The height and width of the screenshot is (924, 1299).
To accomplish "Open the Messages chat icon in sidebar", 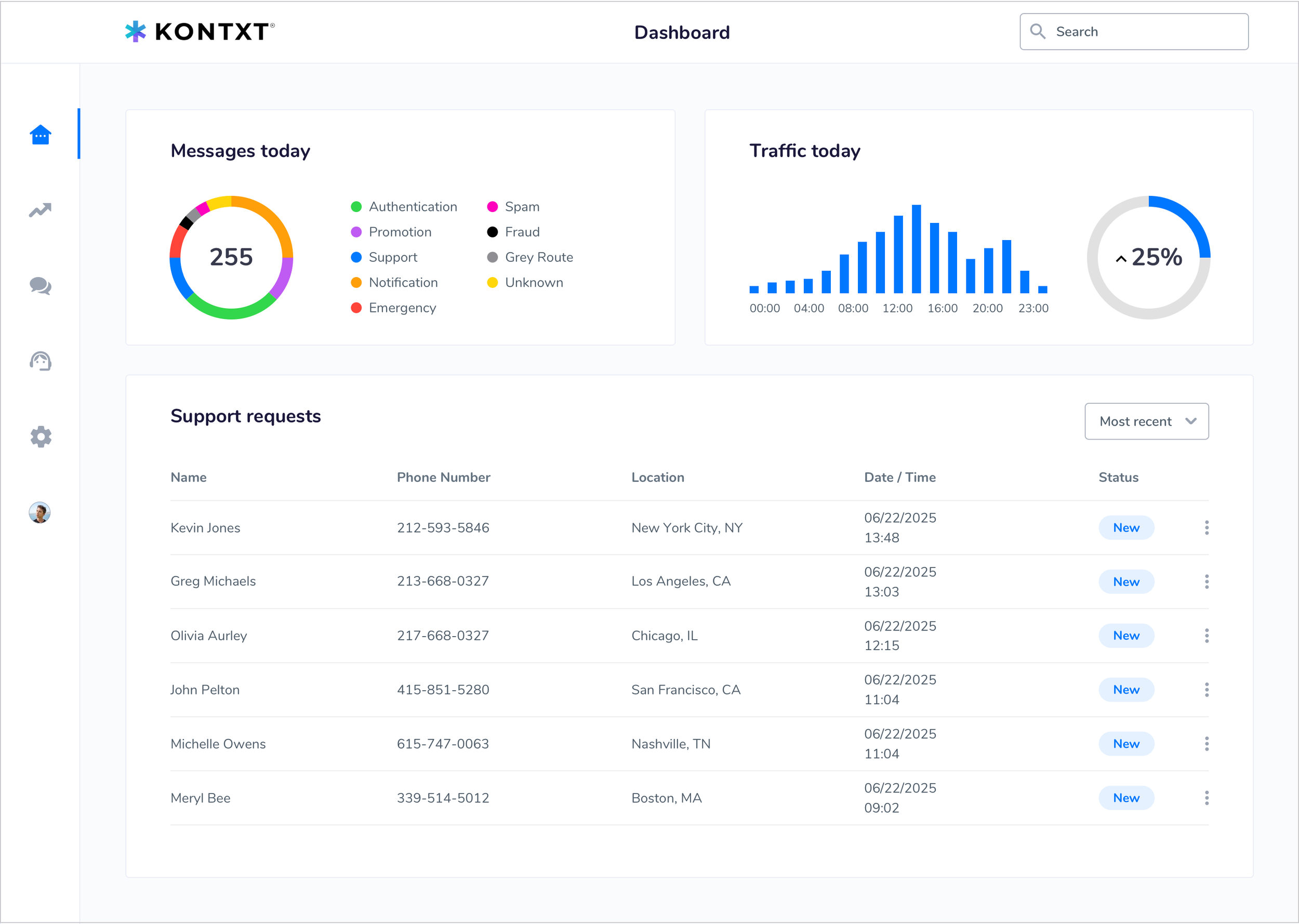I will tap(40, 286).
